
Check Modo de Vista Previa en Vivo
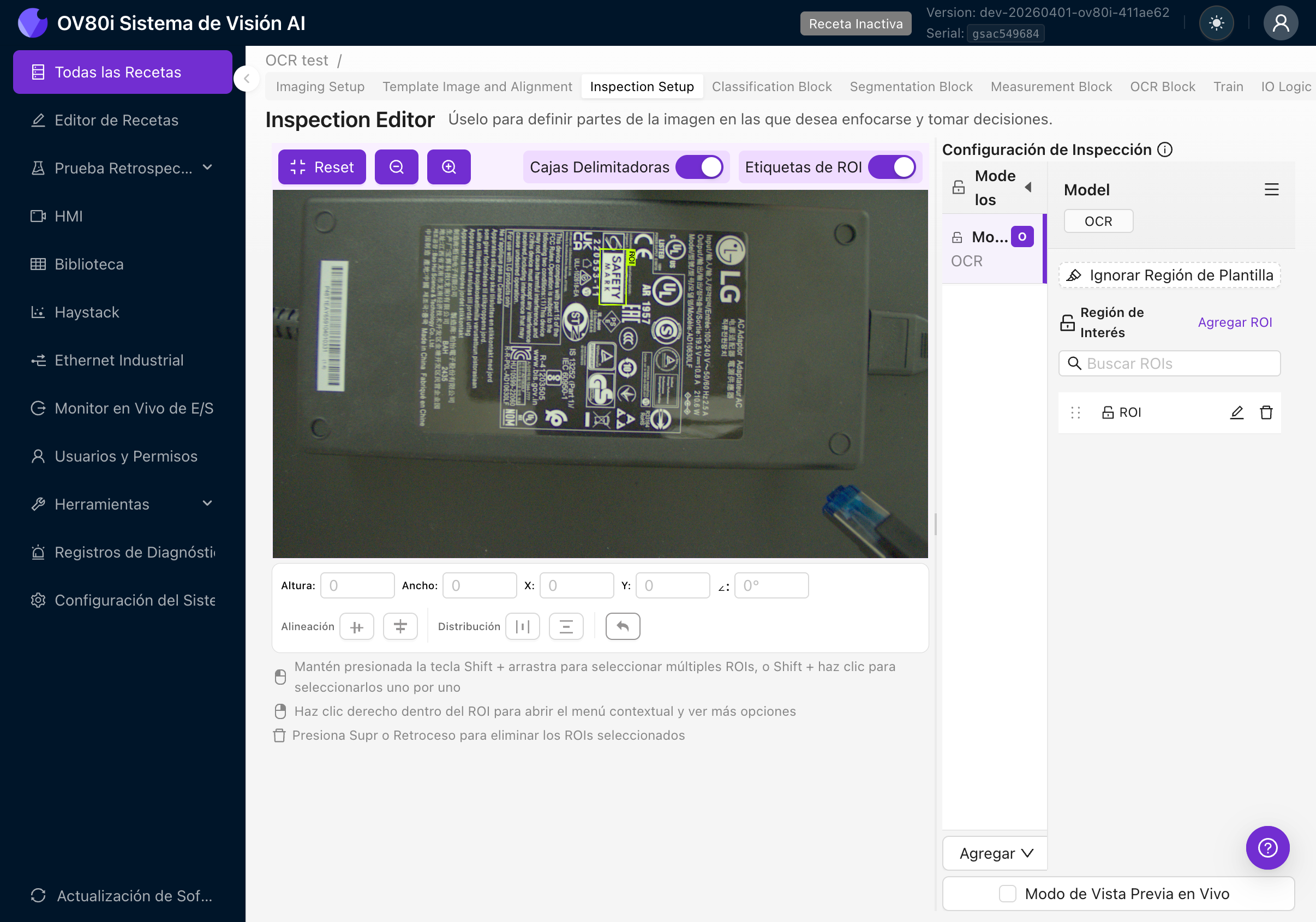(1007, 893)
